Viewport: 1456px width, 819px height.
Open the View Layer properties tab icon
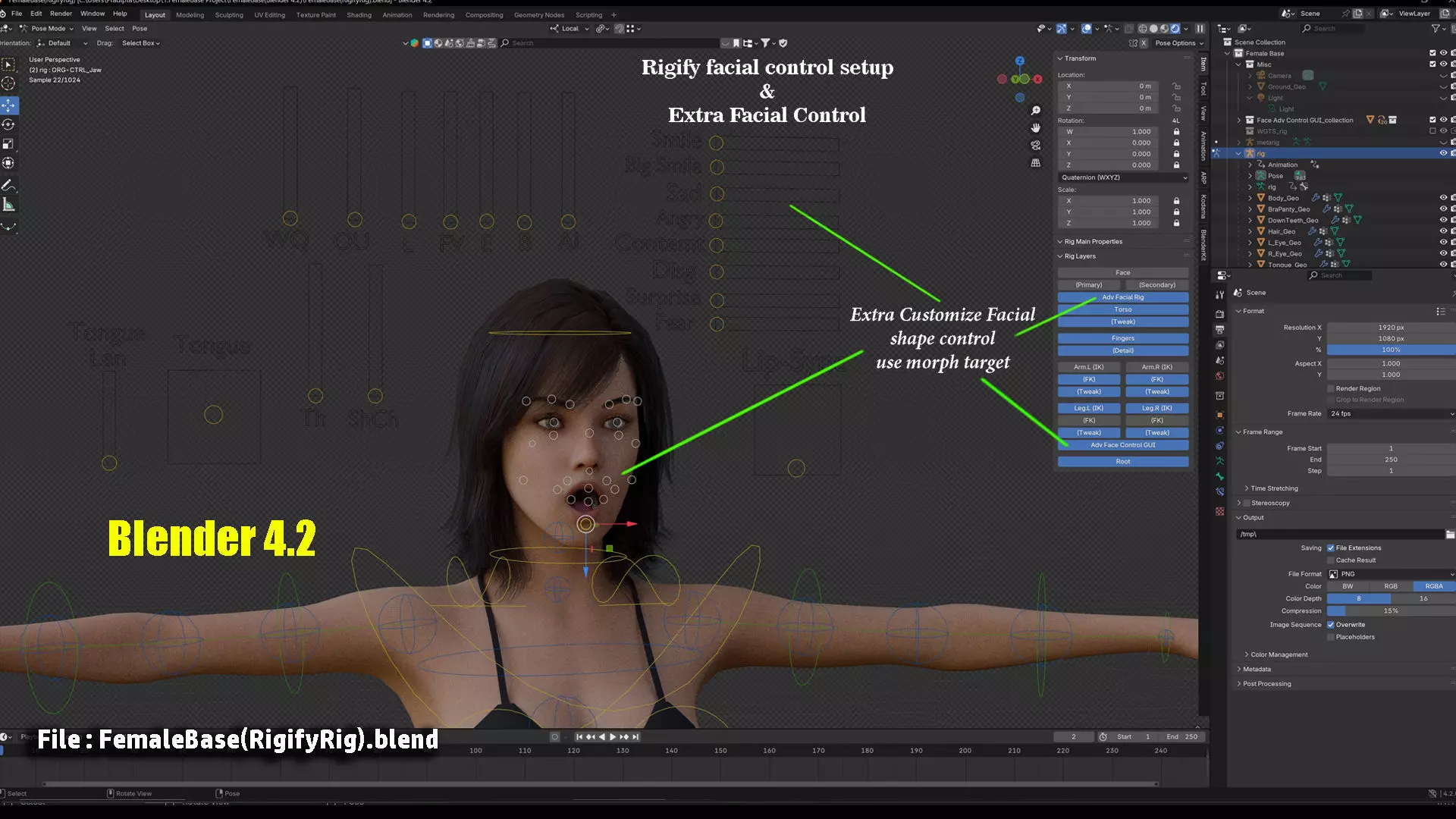tap(1219, 345)
